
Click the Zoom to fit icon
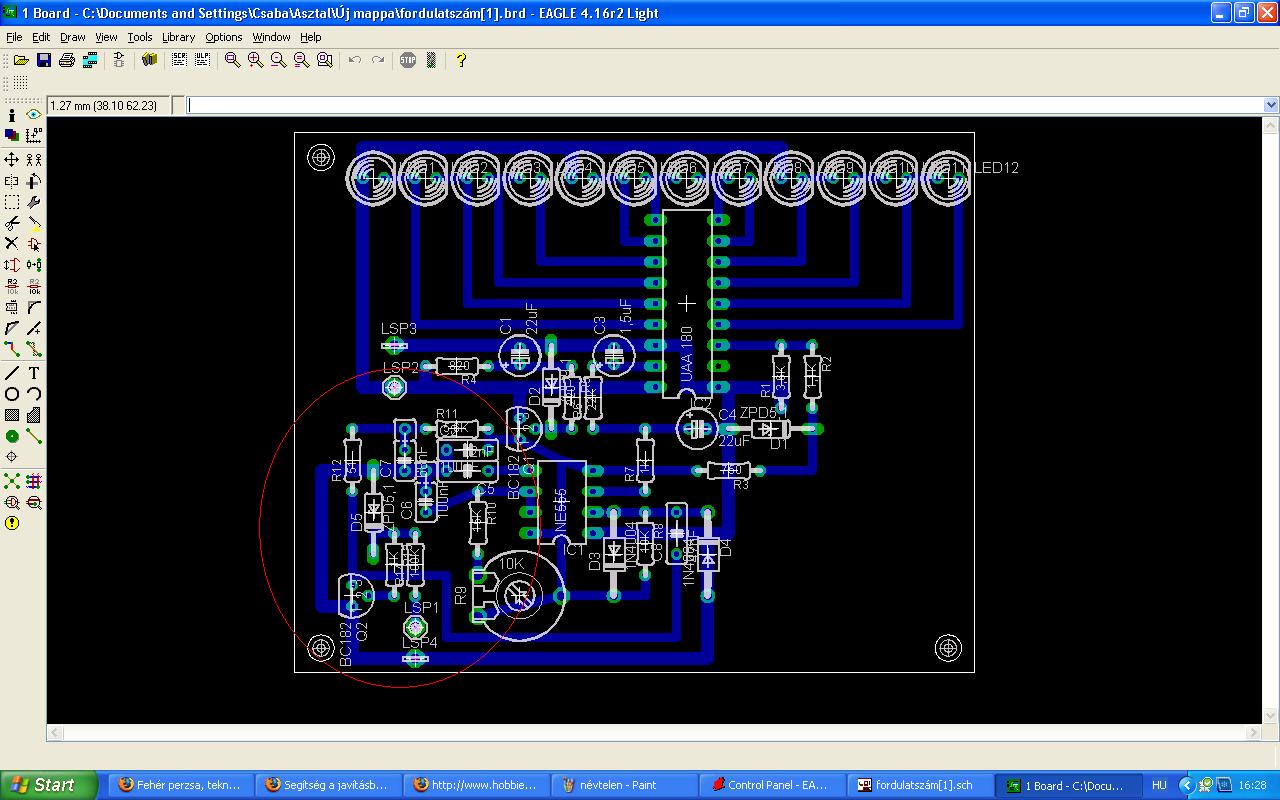click(233, 60)
